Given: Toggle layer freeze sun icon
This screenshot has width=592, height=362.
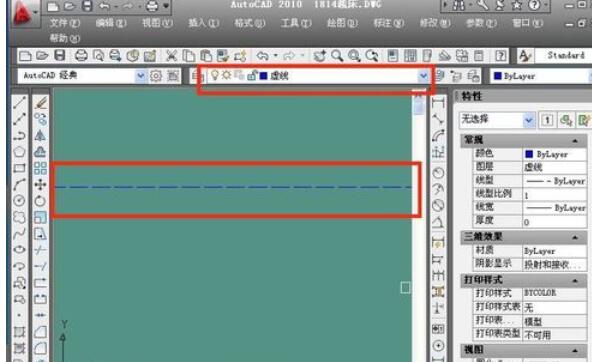Looking at the screenshot, I should [226, 75].
